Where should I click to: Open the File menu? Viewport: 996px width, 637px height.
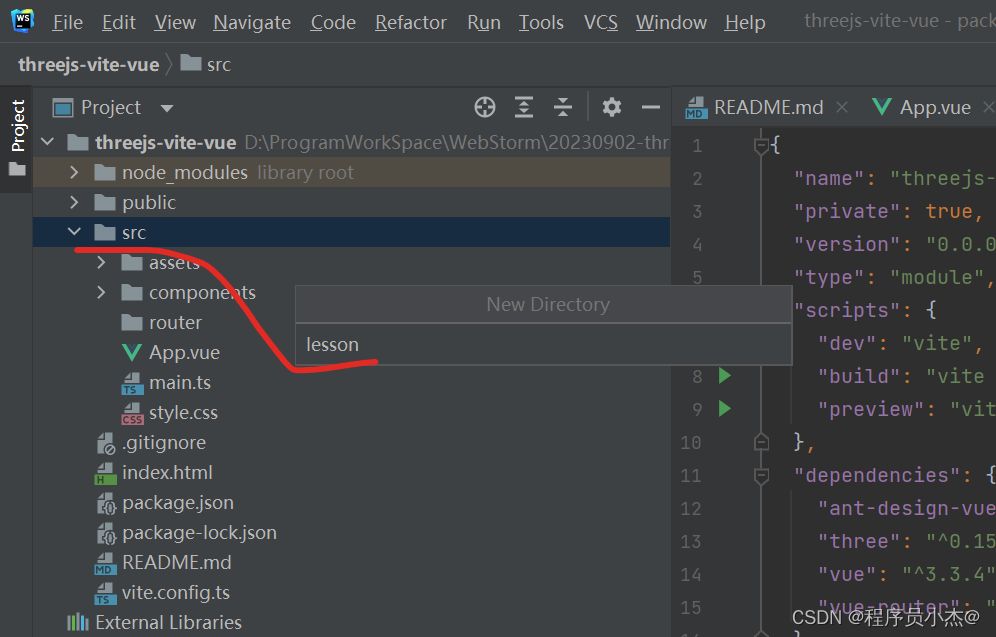click(67, 22)
